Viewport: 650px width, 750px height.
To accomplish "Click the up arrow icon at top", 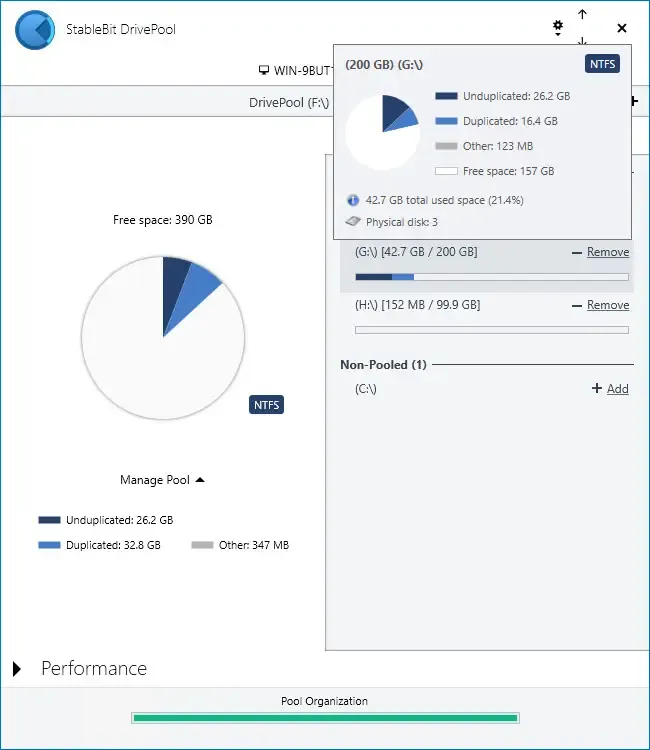I will pyautogui.click(x=582, y=14).
